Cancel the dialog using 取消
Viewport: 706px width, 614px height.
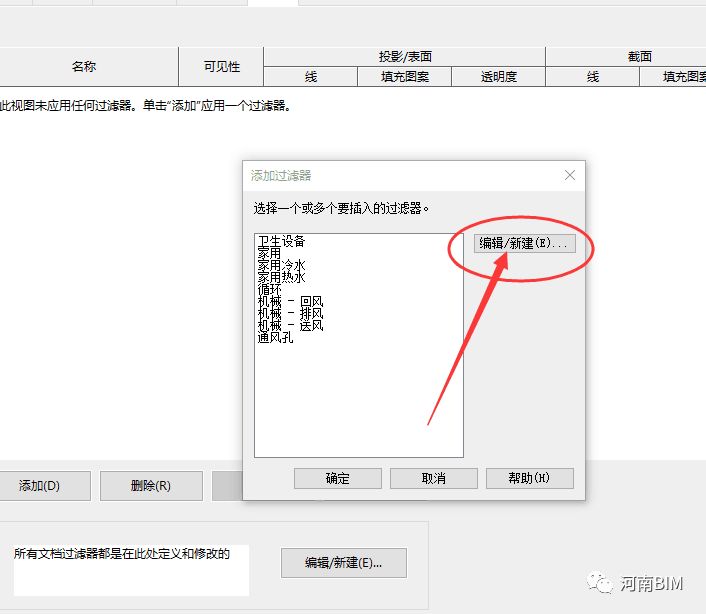[x=434, y=478]
